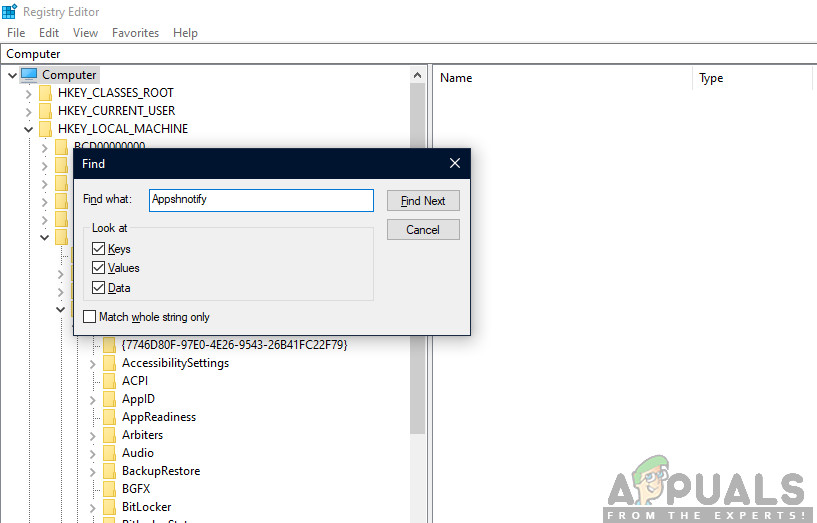Image resolution: width=817 pixels, height=523 pixels.
Task: Expand the Arbiters node
Action: (93, 435)
